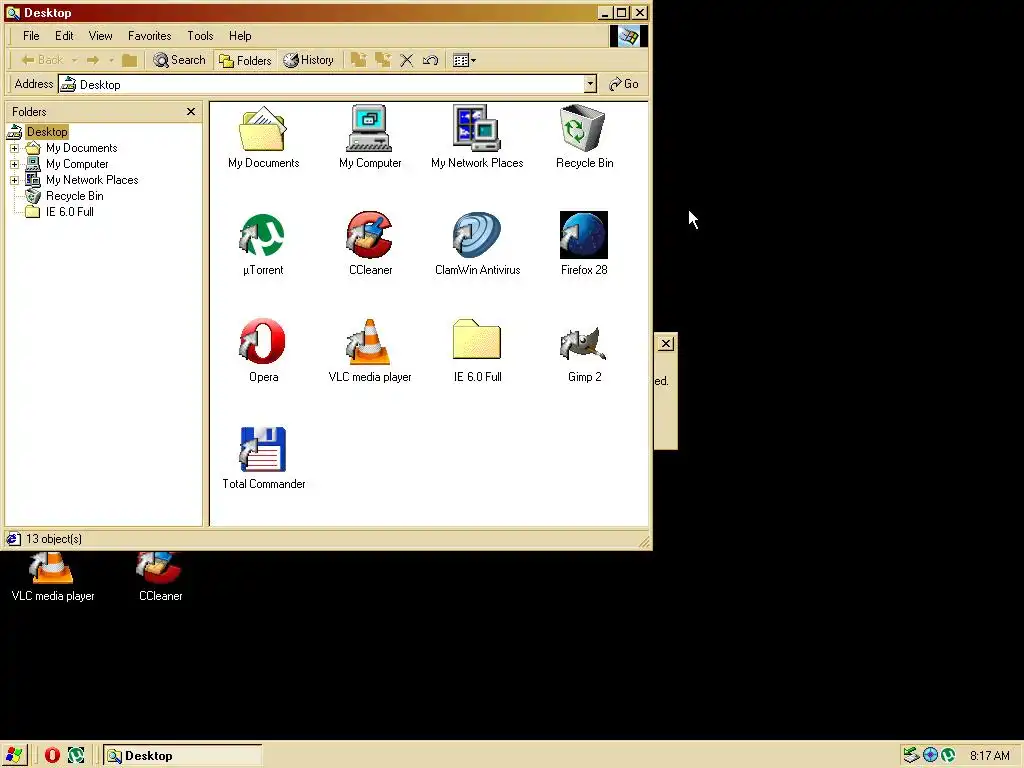1024x768 pixels.
Task: Expand the My Computer tree node
Action: (14, 164)
